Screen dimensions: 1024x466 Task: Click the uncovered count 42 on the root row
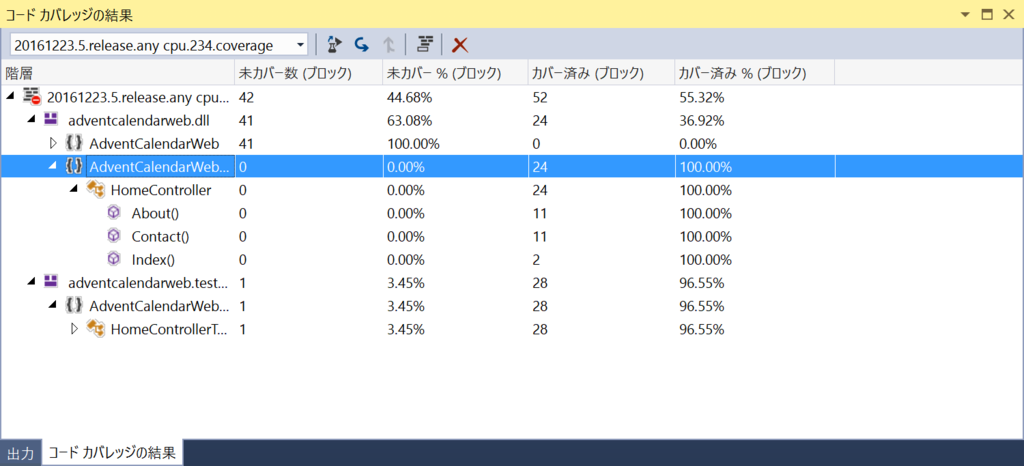coord(246,97)
